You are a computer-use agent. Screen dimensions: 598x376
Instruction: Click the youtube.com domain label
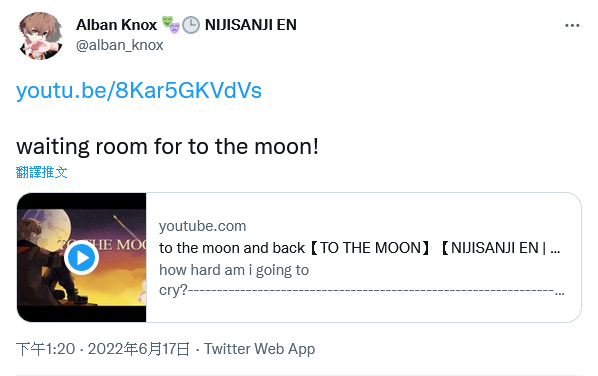point(203,226)
